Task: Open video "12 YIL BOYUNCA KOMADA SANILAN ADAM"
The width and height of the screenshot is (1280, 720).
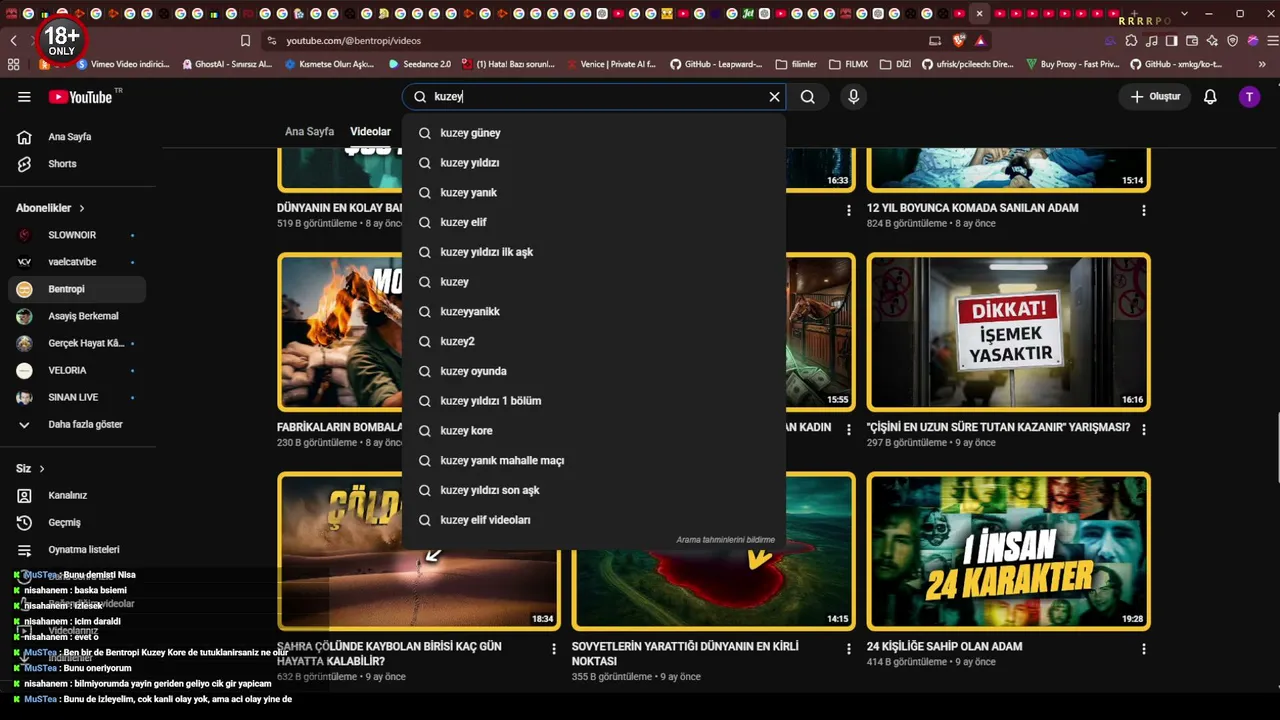Action: point(972,208)
